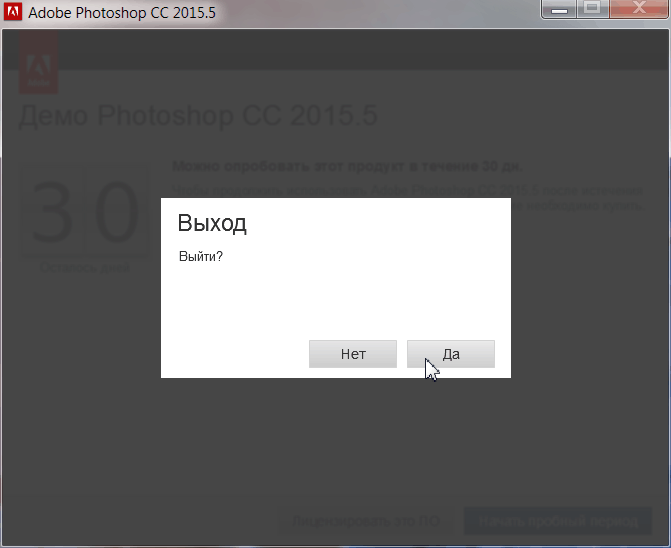Click dimmed 'Начать пробный период' button
671x548 pixels.
coord(558,521)
